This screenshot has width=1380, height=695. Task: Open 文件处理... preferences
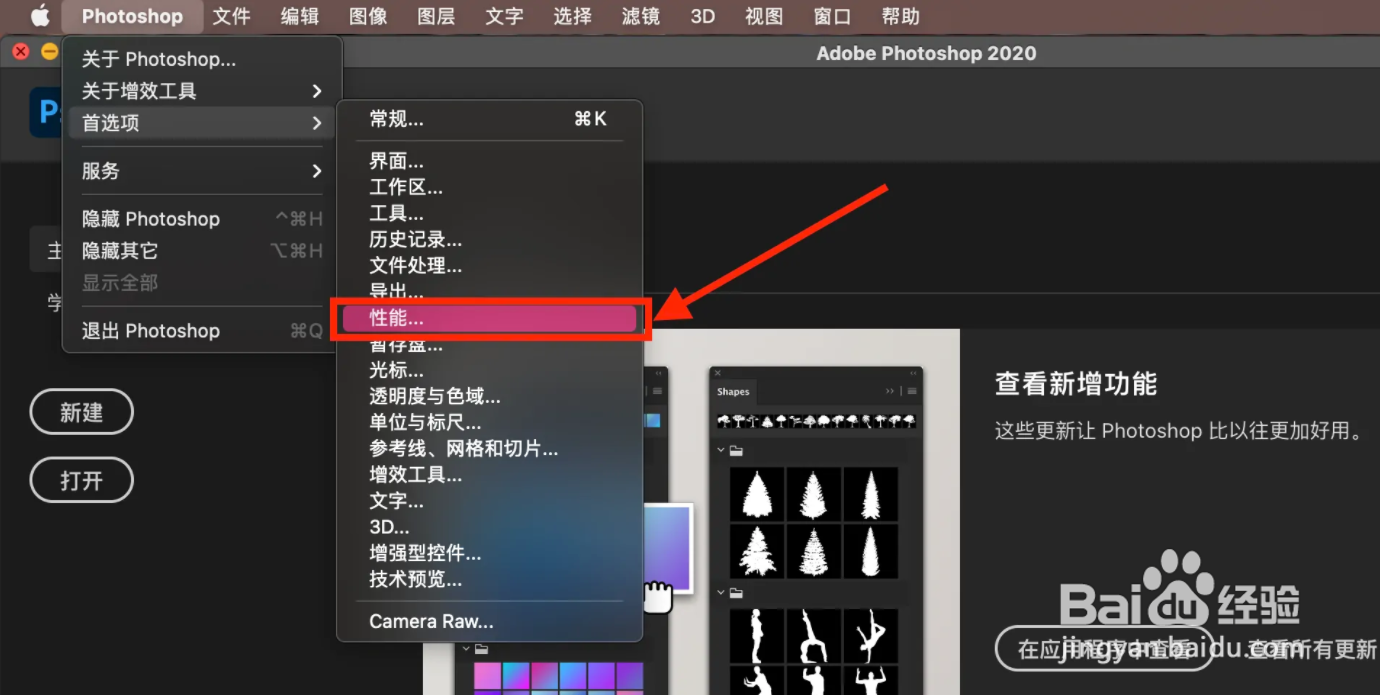coord(489,266)
